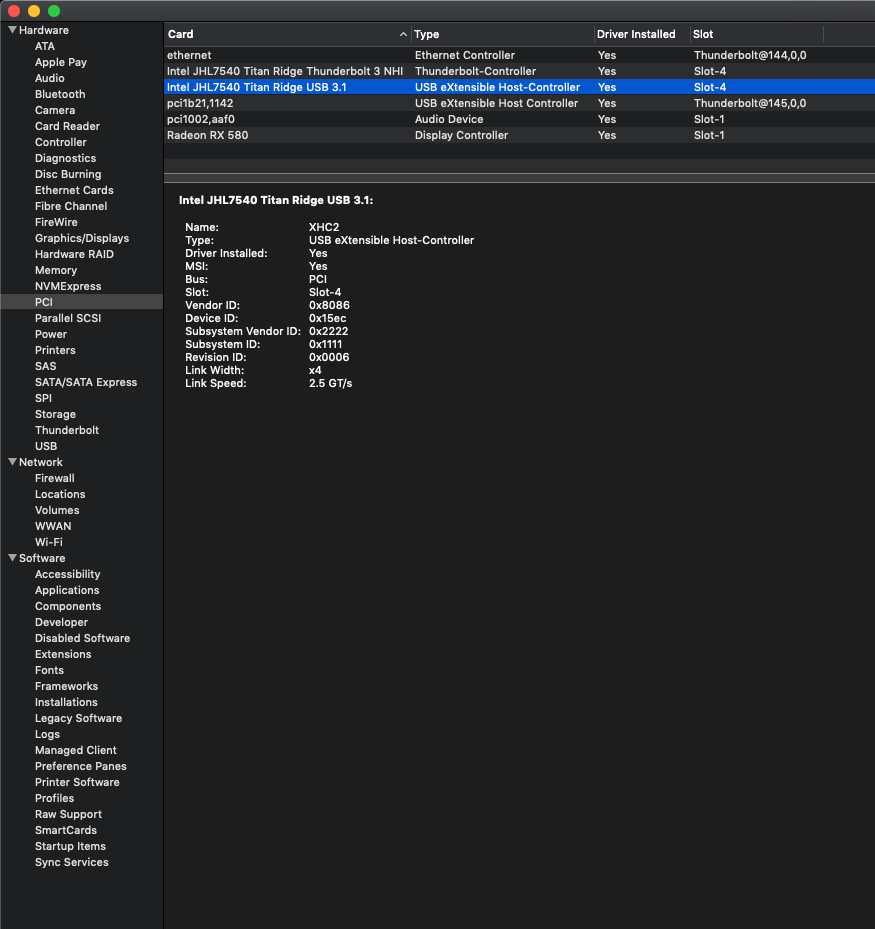
Task: Collapse the Network disclosure triangle
Action: [12, 462]
